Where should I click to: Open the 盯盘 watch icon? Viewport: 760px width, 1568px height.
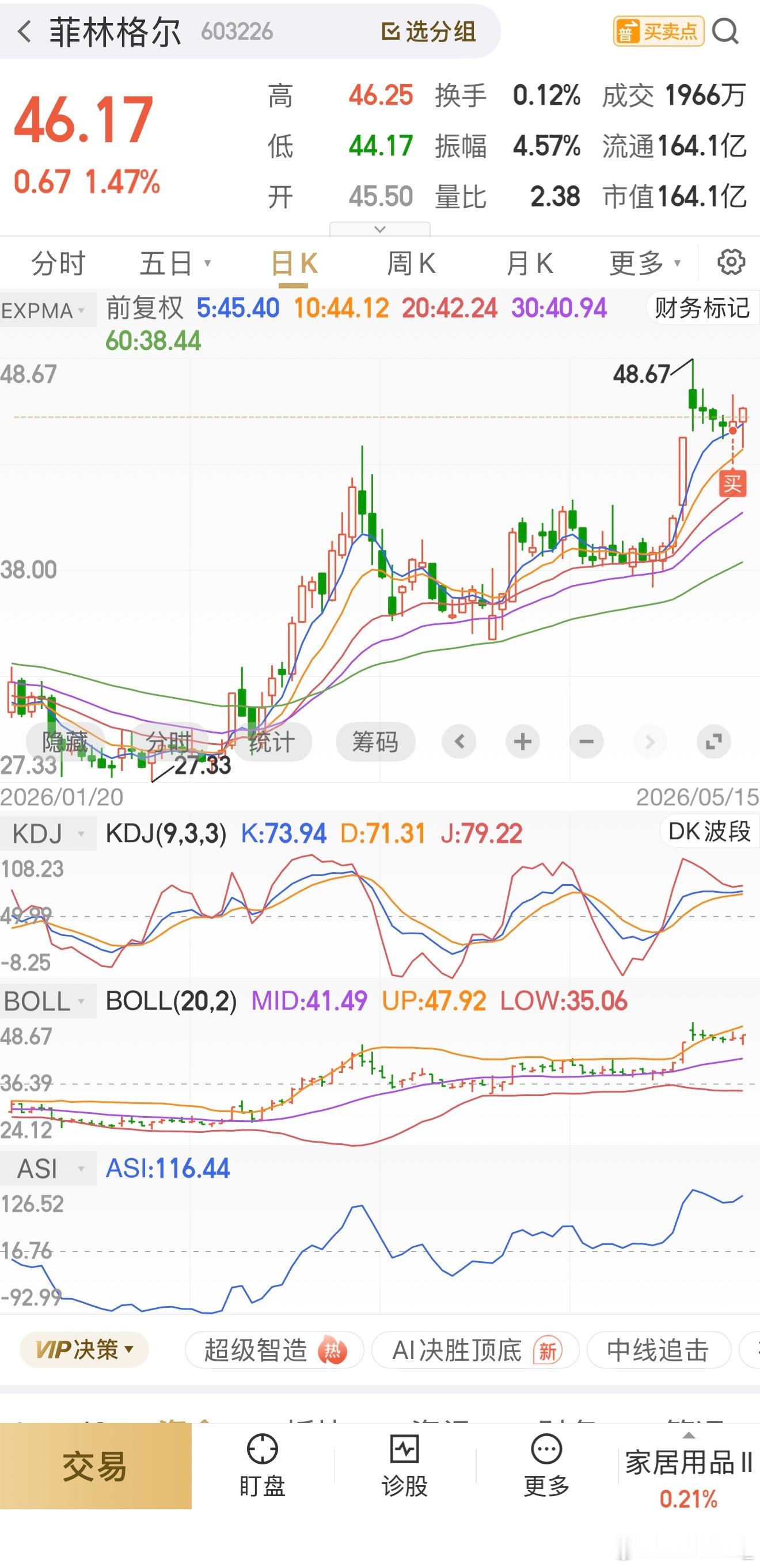[x=263, y=1466]
